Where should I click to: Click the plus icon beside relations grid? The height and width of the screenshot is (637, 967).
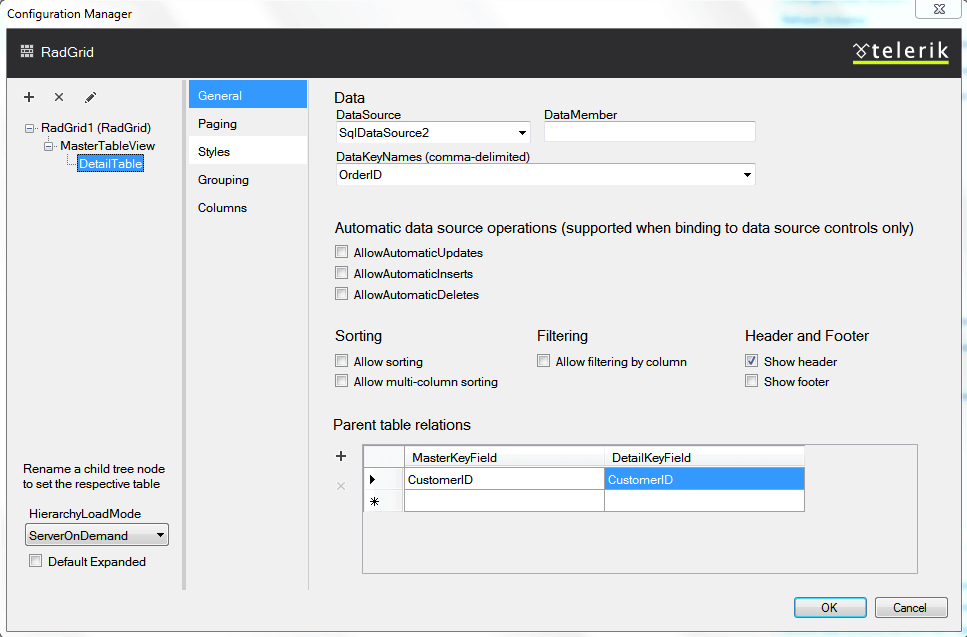point(341,456)
